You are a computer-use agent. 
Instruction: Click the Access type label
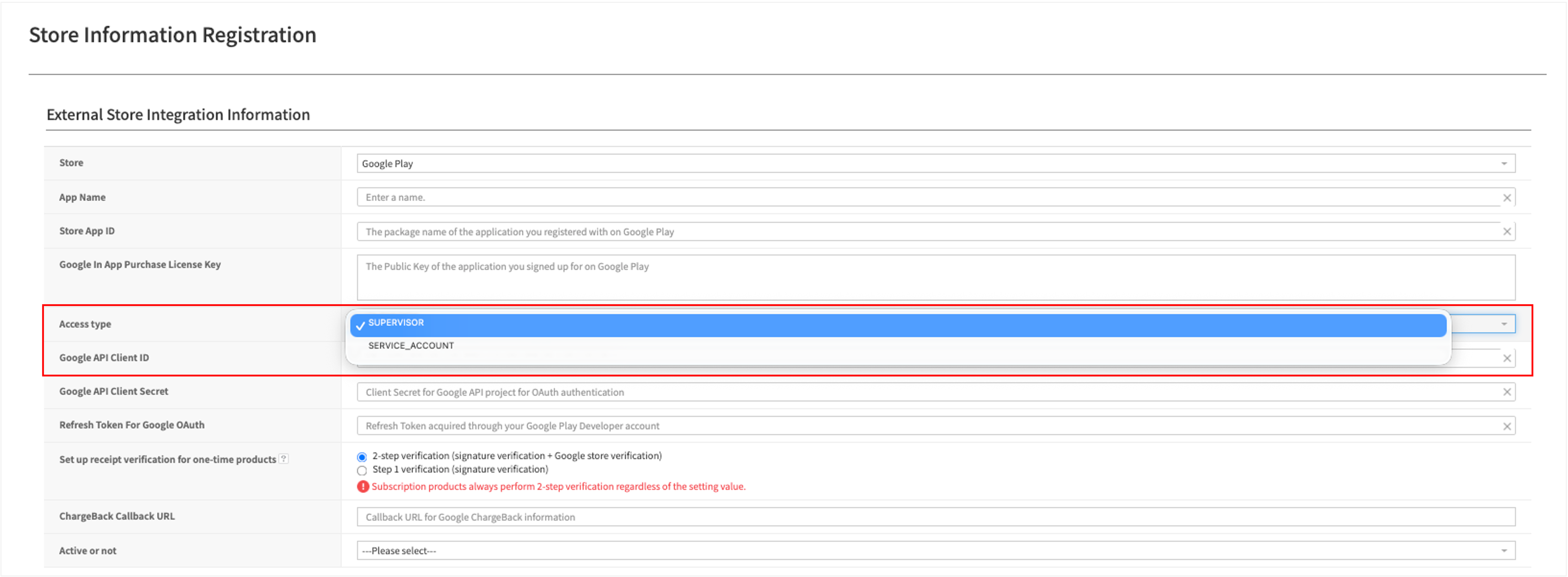pyautogui.click(x=85, y=324)
